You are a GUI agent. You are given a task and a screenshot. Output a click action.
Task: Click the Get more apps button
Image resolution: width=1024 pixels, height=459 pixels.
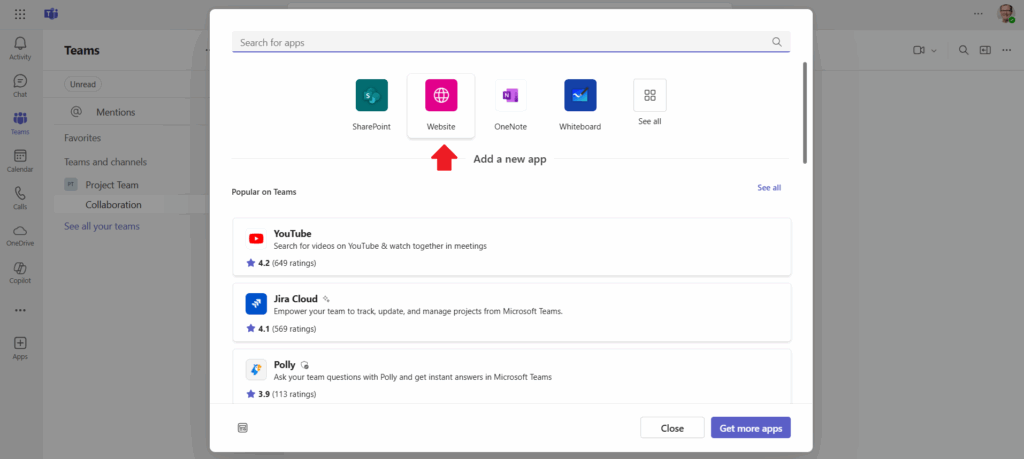[751, 428]
